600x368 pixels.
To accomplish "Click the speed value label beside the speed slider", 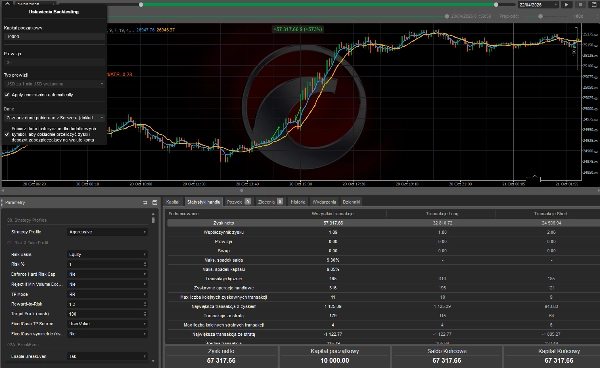I will [x=578, y=16].
